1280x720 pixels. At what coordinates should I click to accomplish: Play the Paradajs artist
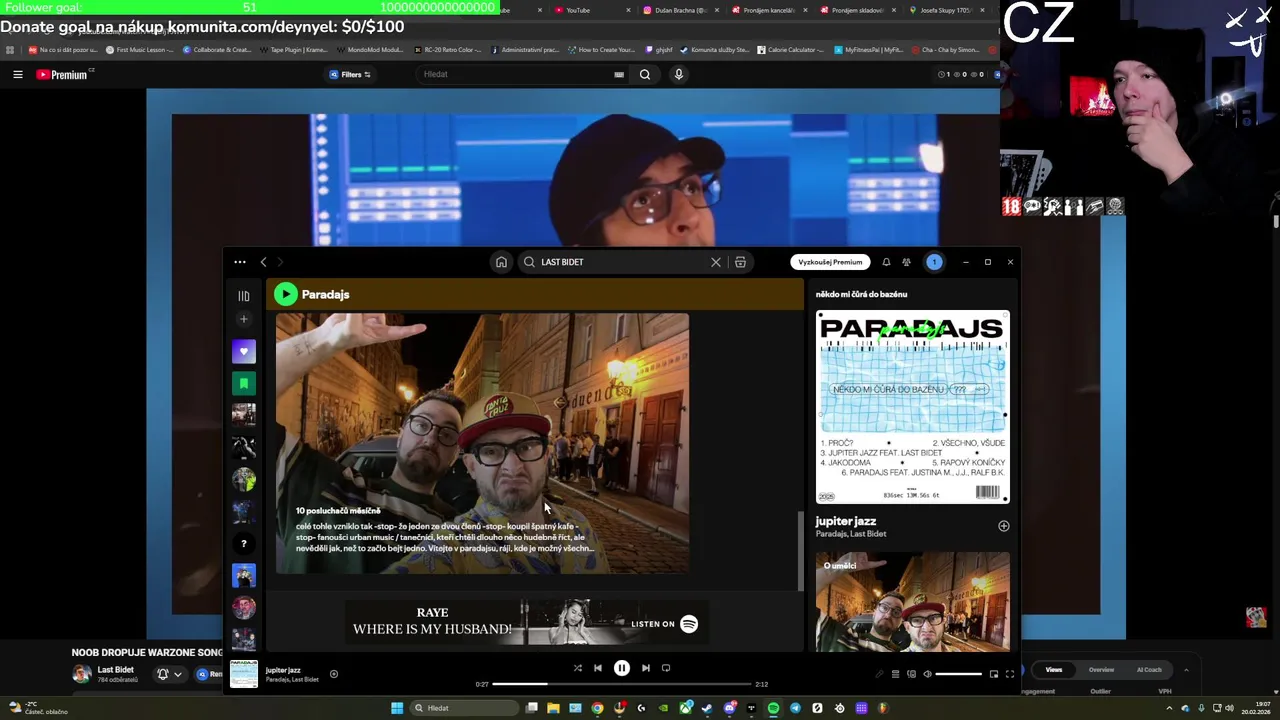coord(286,294)
